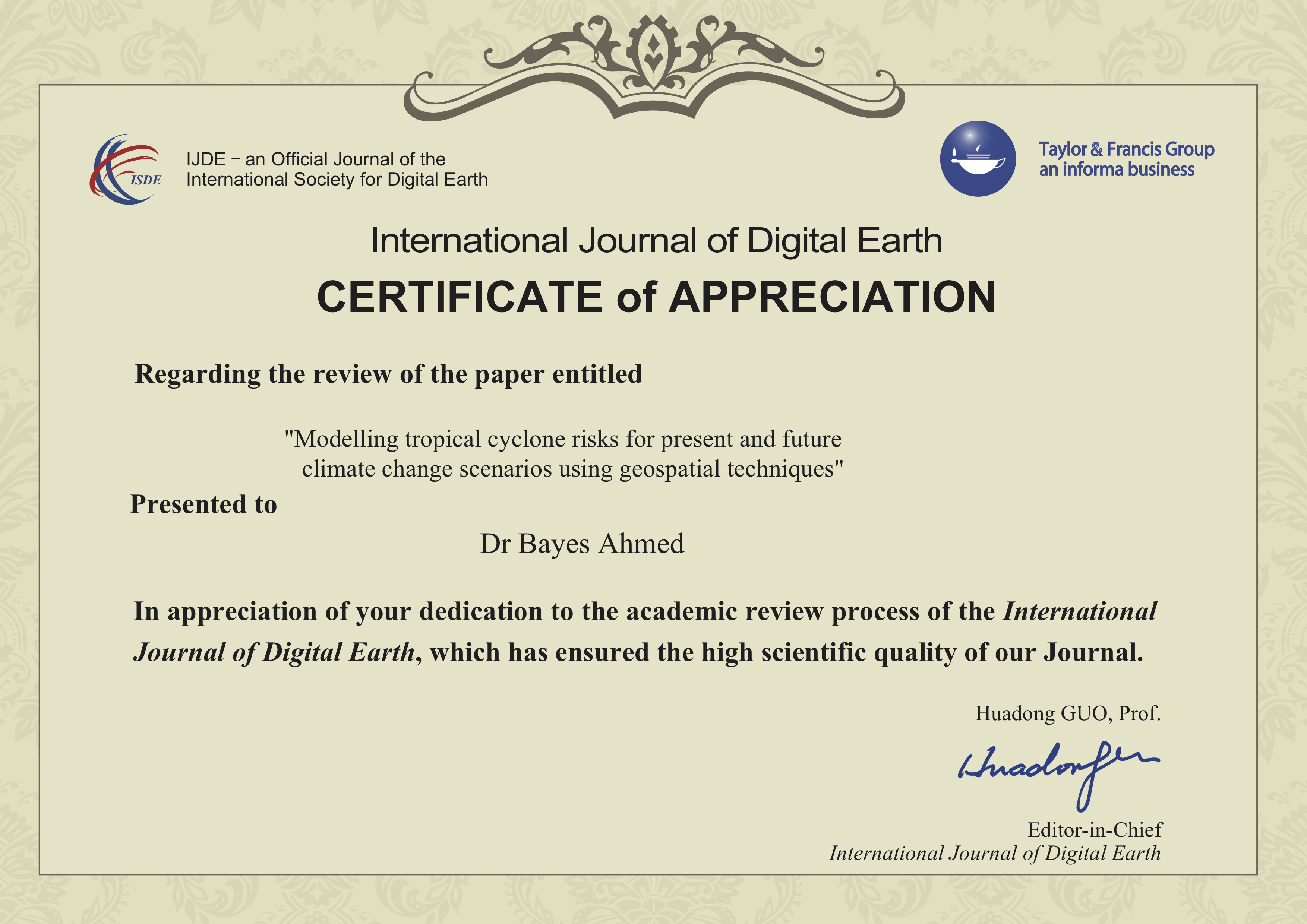This screenshot has width=1307, height=924.
Task: Click "International Society for Digital Earth" line
Action: 337,179
